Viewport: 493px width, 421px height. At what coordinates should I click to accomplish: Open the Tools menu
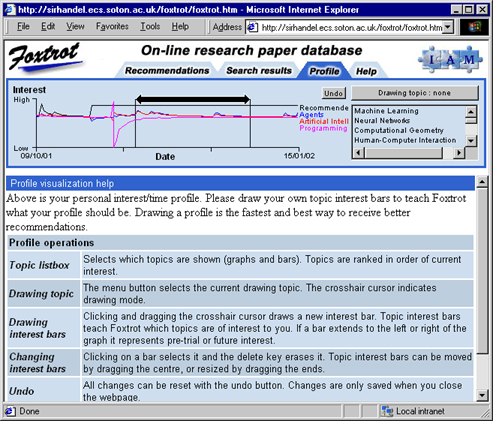tap(150, 26)
